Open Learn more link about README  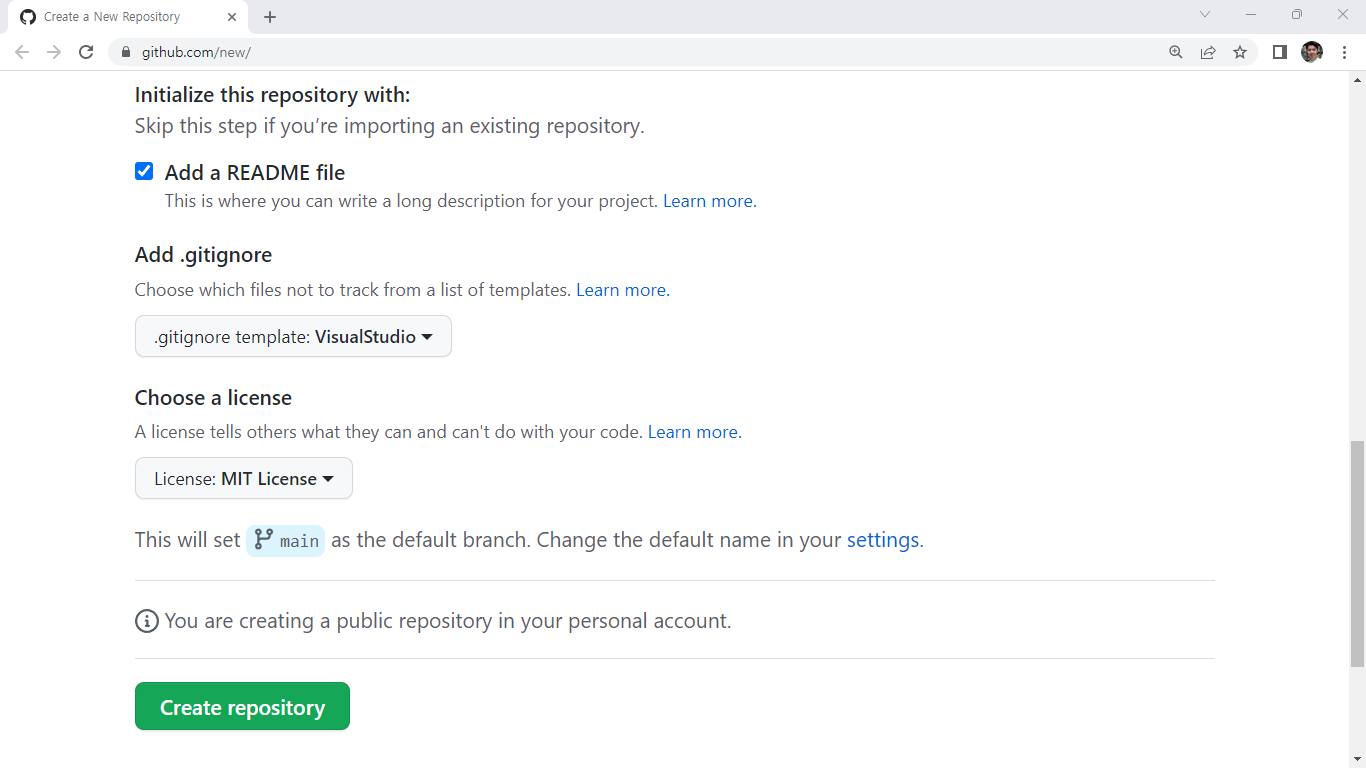point(709,201)
